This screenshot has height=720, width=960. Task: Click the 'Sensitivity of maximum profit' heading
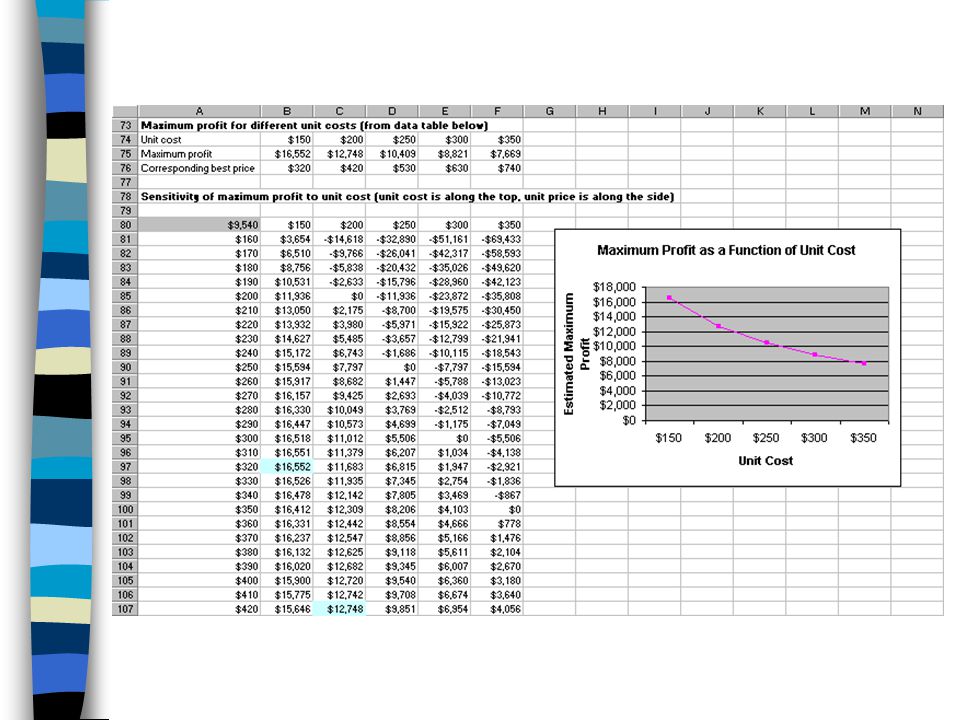click(407, 197)
